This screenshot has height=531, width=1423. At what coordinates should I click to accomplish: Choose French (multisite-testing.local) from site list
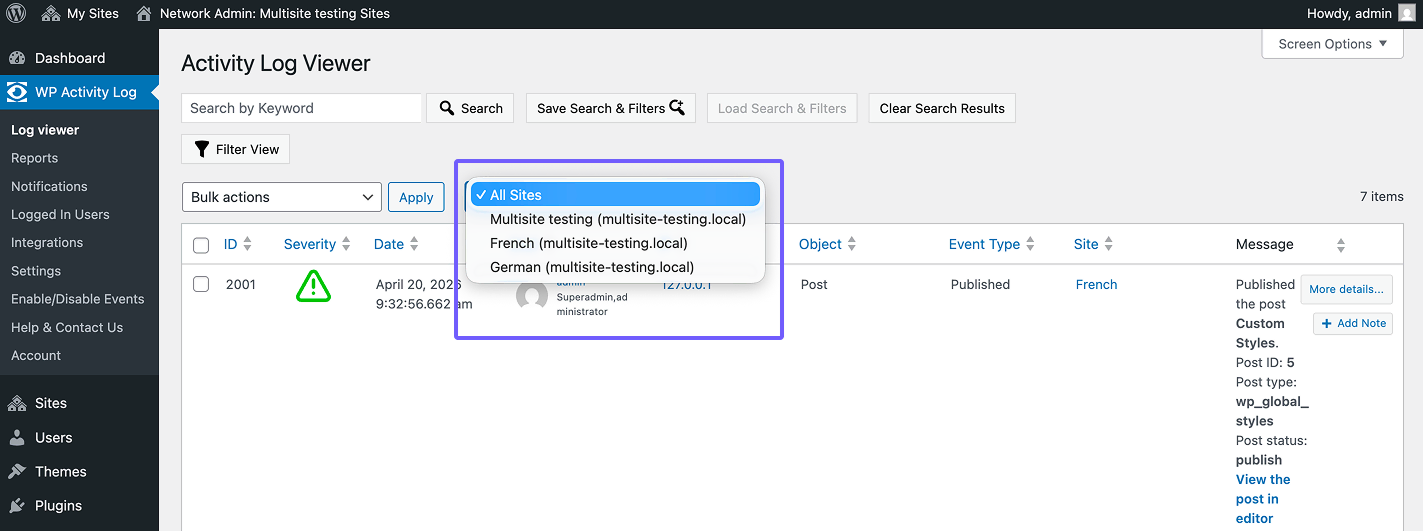(x=589, y=243)
